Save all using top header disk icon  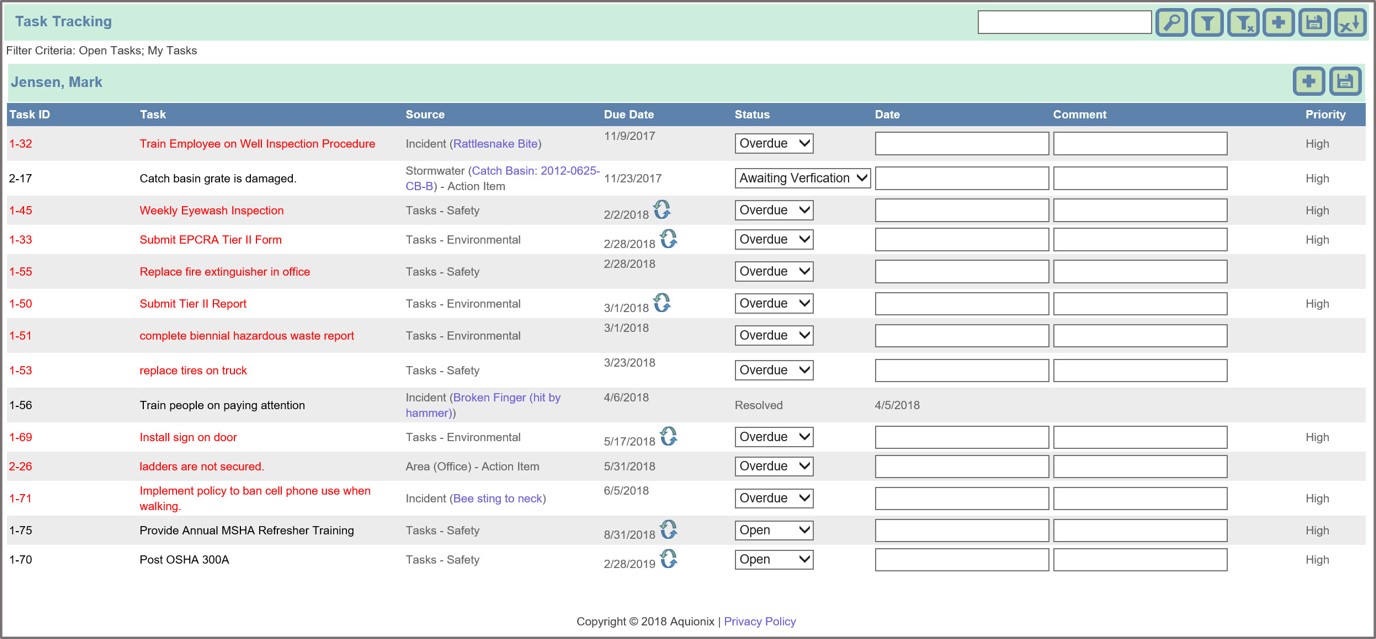[x=1314, y=22]
